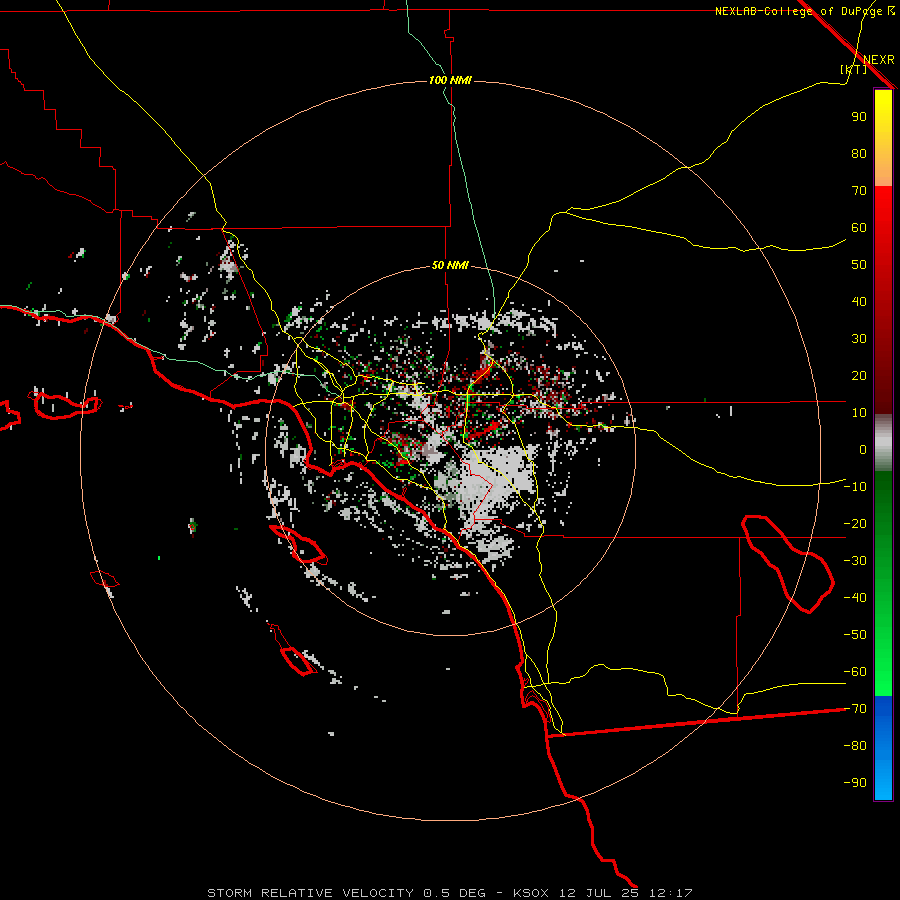This screenshot has height=900, width=900.
Task: Click the -40 value on the velocity scale
Action: pos(855,598)
